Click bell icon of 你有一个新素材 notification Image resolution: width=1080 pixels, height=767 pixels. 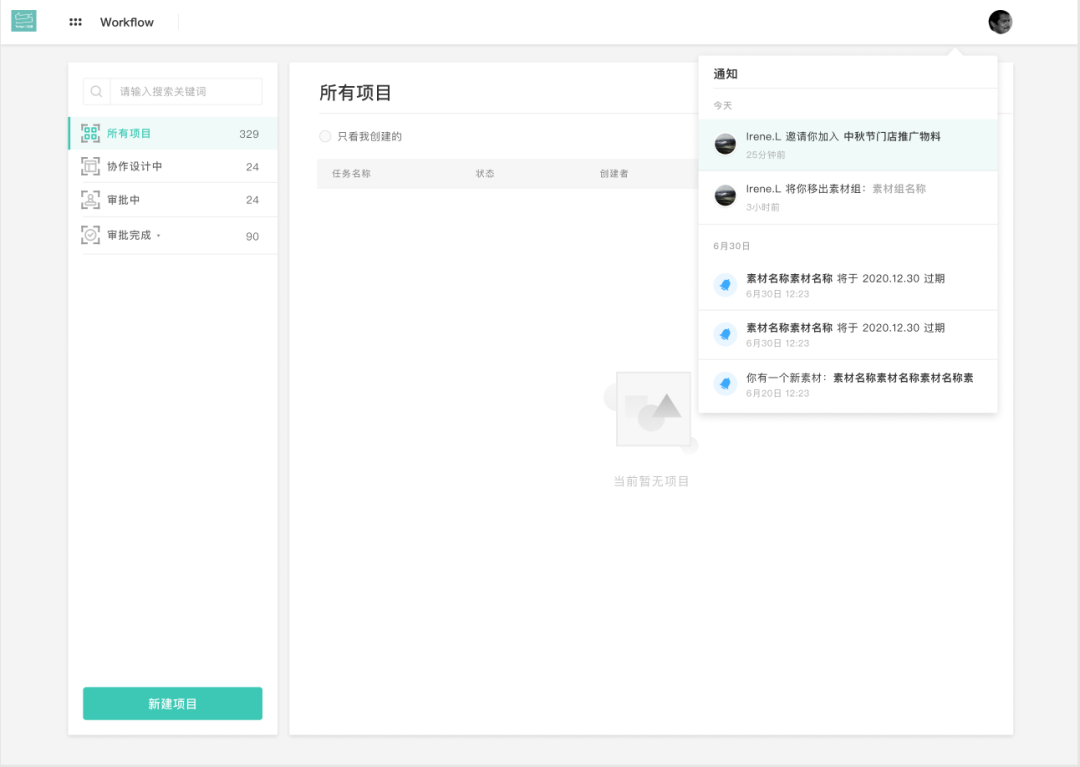coord(725,384)
